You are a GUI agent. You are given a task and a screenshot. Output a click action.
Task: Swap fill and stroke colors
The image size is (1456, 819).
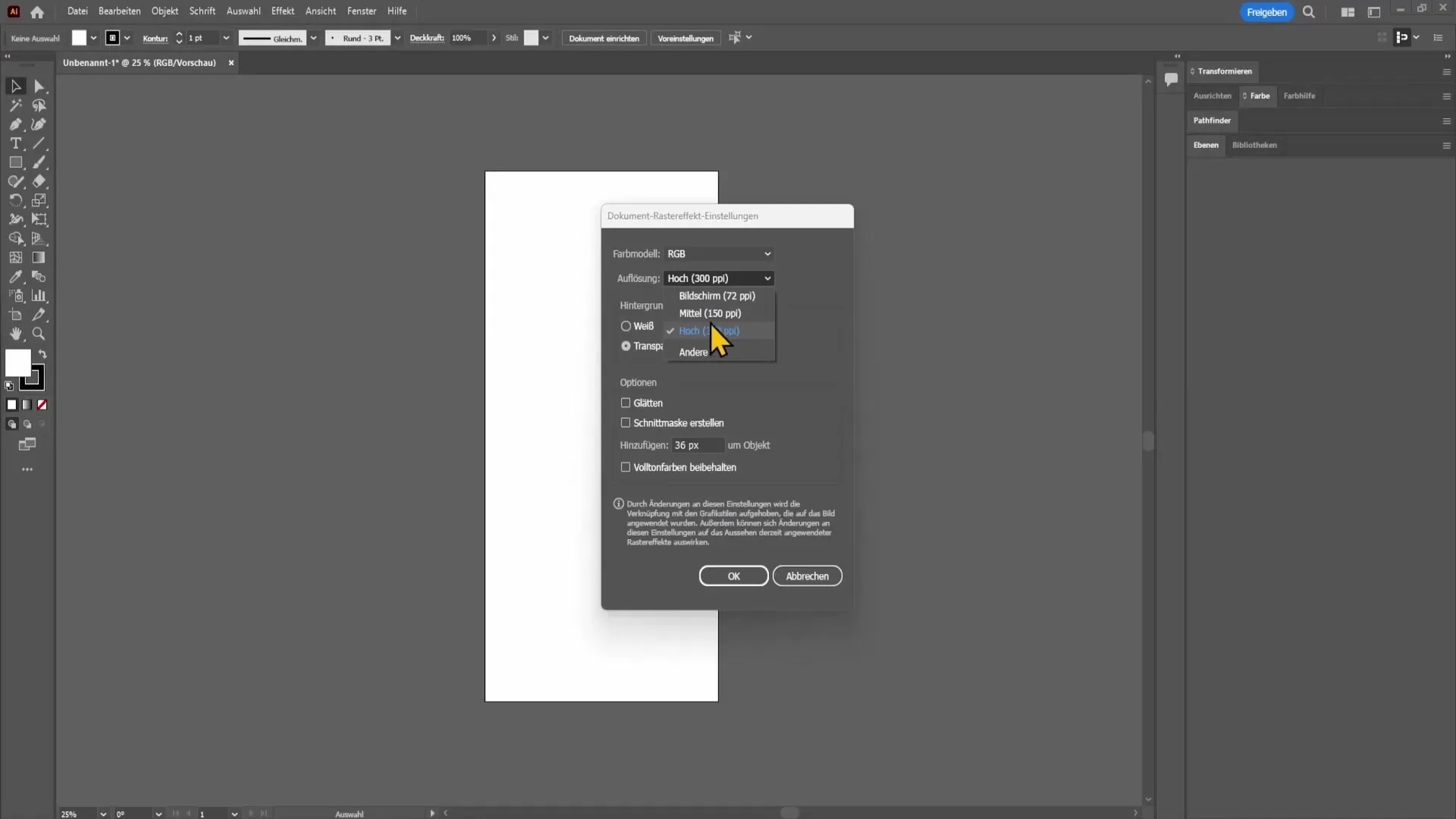(42, 354)
